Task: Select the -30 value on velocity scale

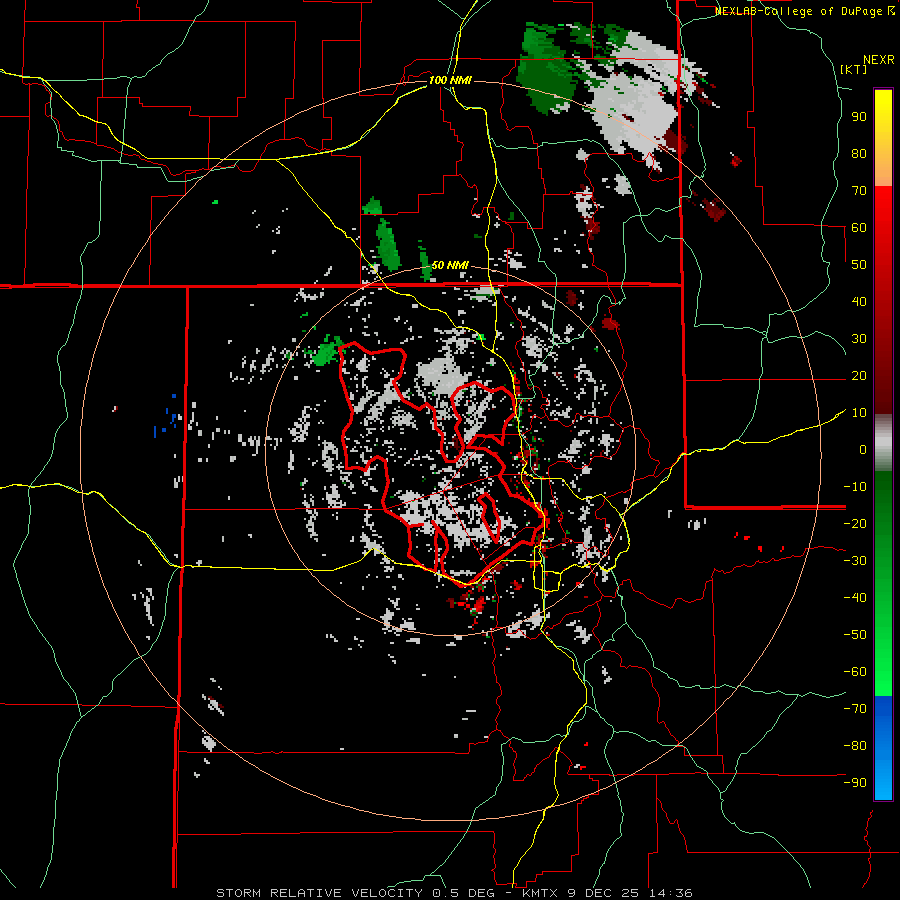Action: [855, 561]
